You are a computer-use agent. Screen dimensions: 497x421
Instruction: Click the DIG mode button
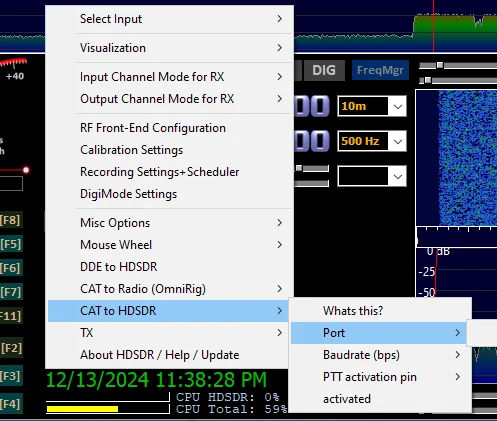(x=324, y=70)
